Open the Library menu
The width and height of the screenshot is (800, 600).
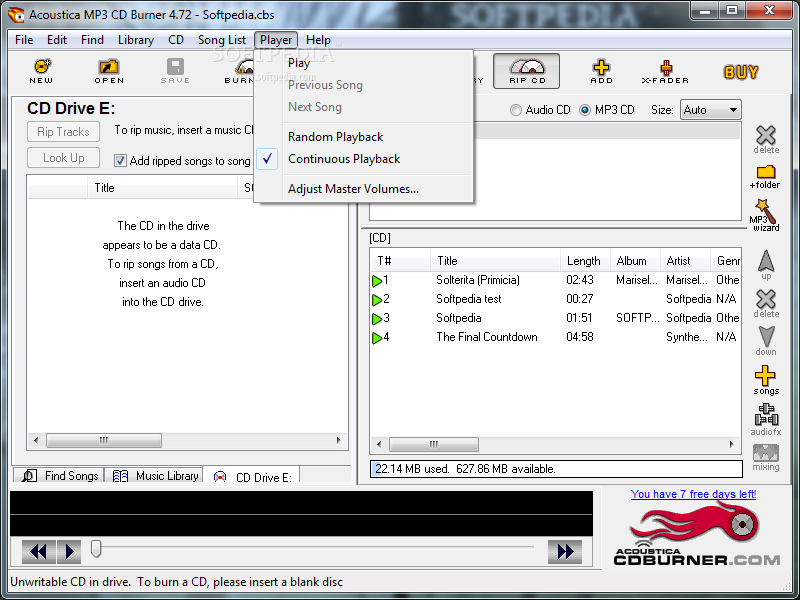[x=136, y=40]
